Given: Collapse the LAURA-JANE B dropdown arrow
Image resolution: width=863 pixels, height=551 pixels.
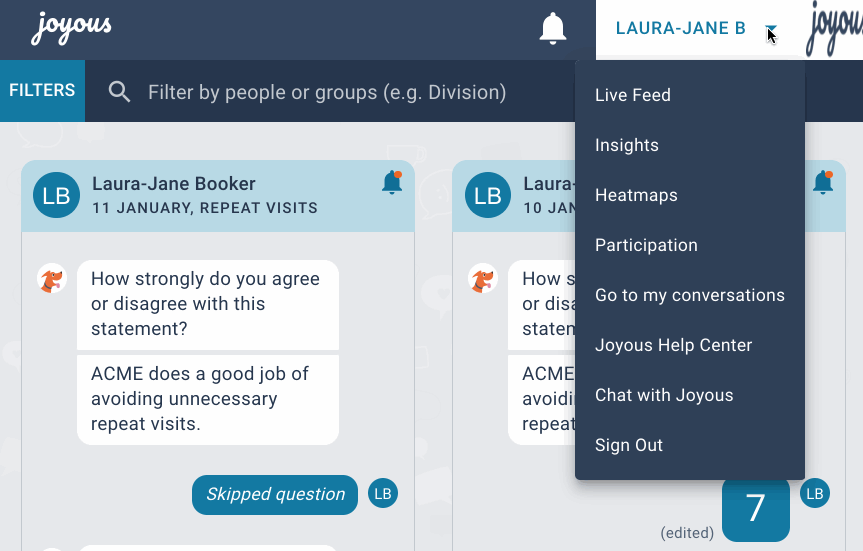Looking at the screenshot, I should pos(771,29).
